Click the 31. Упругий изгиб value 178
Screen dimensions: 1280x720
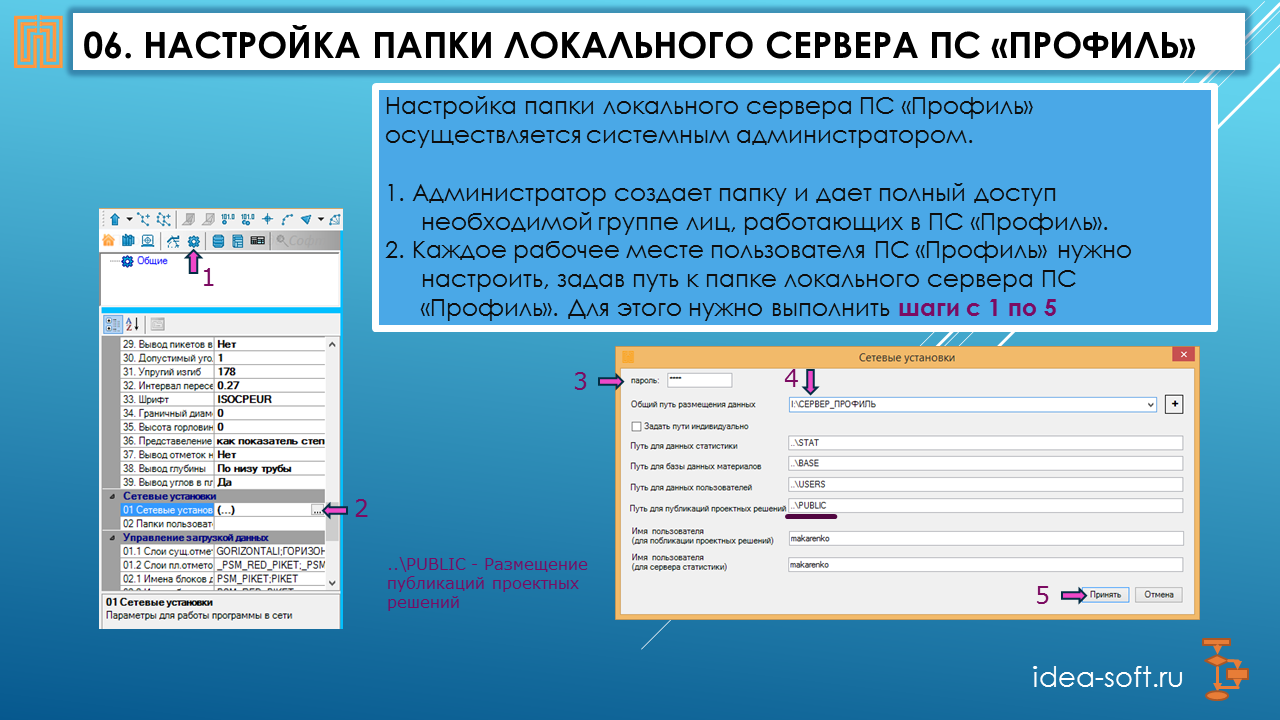[x=270, y=372]
